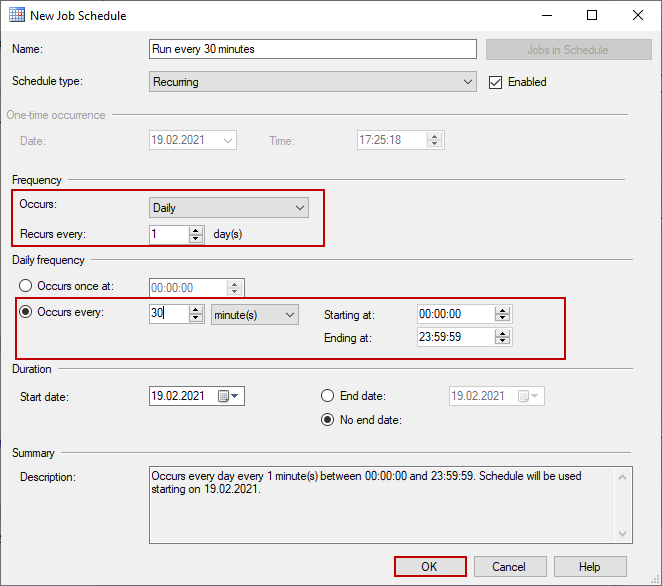Click the Description scrollbar up arrow
Viewport: 662px width, 586px height.
pos(622,477)
